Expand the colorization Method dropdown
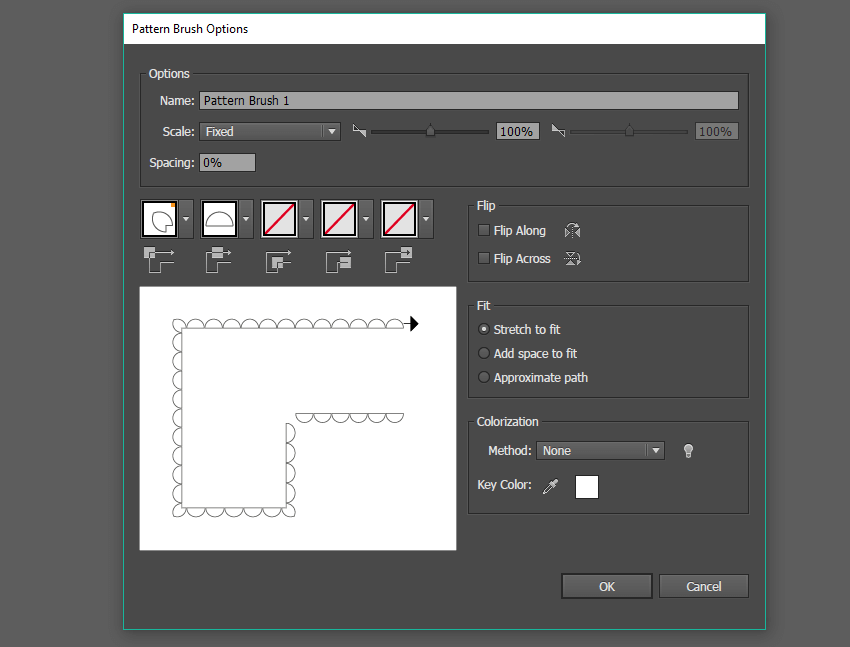This screenshot has width=850, height=647. (x=600, y=451)
